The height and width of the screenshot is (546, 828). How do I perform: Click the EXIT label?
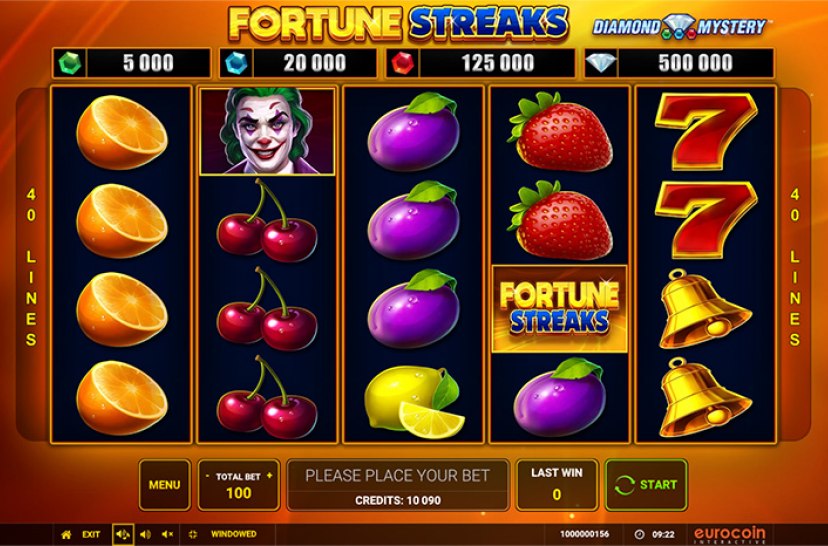pos(91,534)
